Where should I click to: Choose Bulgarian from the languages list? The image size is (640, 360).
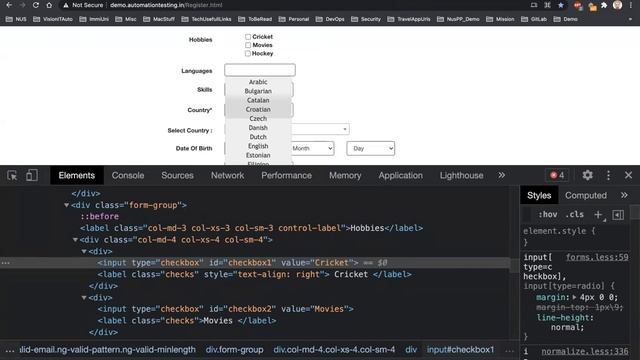258,91
